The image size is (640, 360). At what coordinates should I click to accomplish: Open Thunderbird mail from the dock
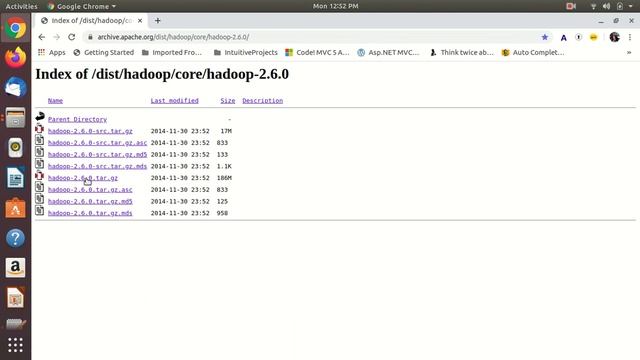click(16, 87)
